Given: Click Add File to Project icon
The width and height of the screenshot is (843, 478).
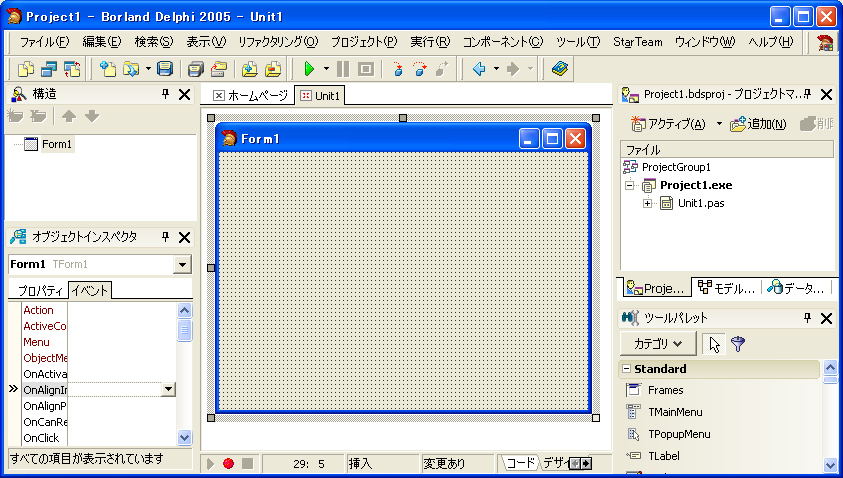Looking at the screenshot, I should tap(249, 69).
